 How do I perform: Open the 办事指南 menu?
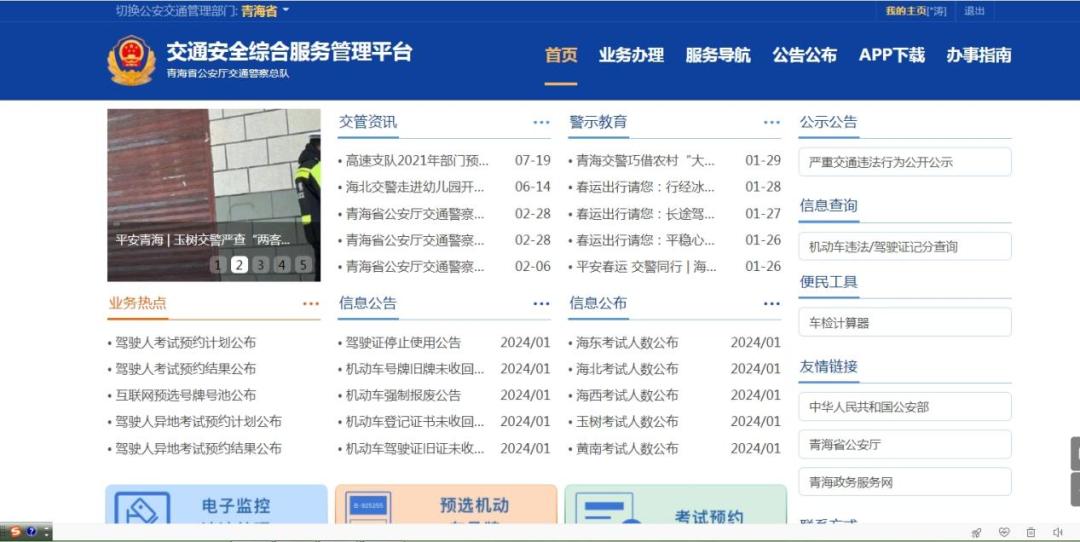(979, 55)
